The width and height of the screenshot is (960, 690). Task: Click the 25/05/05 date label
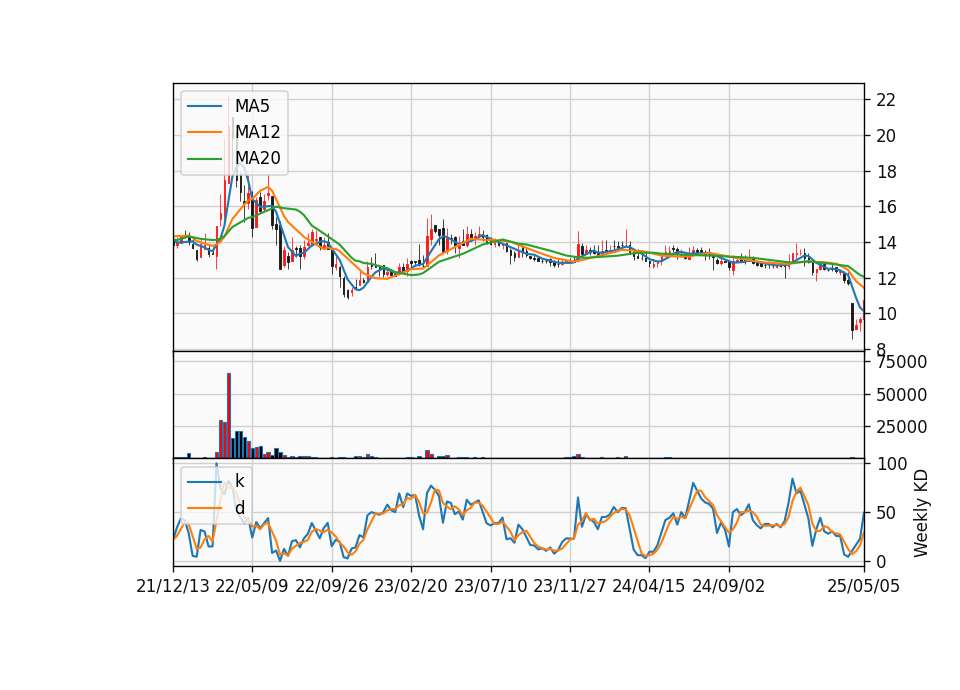coord(864,587)
